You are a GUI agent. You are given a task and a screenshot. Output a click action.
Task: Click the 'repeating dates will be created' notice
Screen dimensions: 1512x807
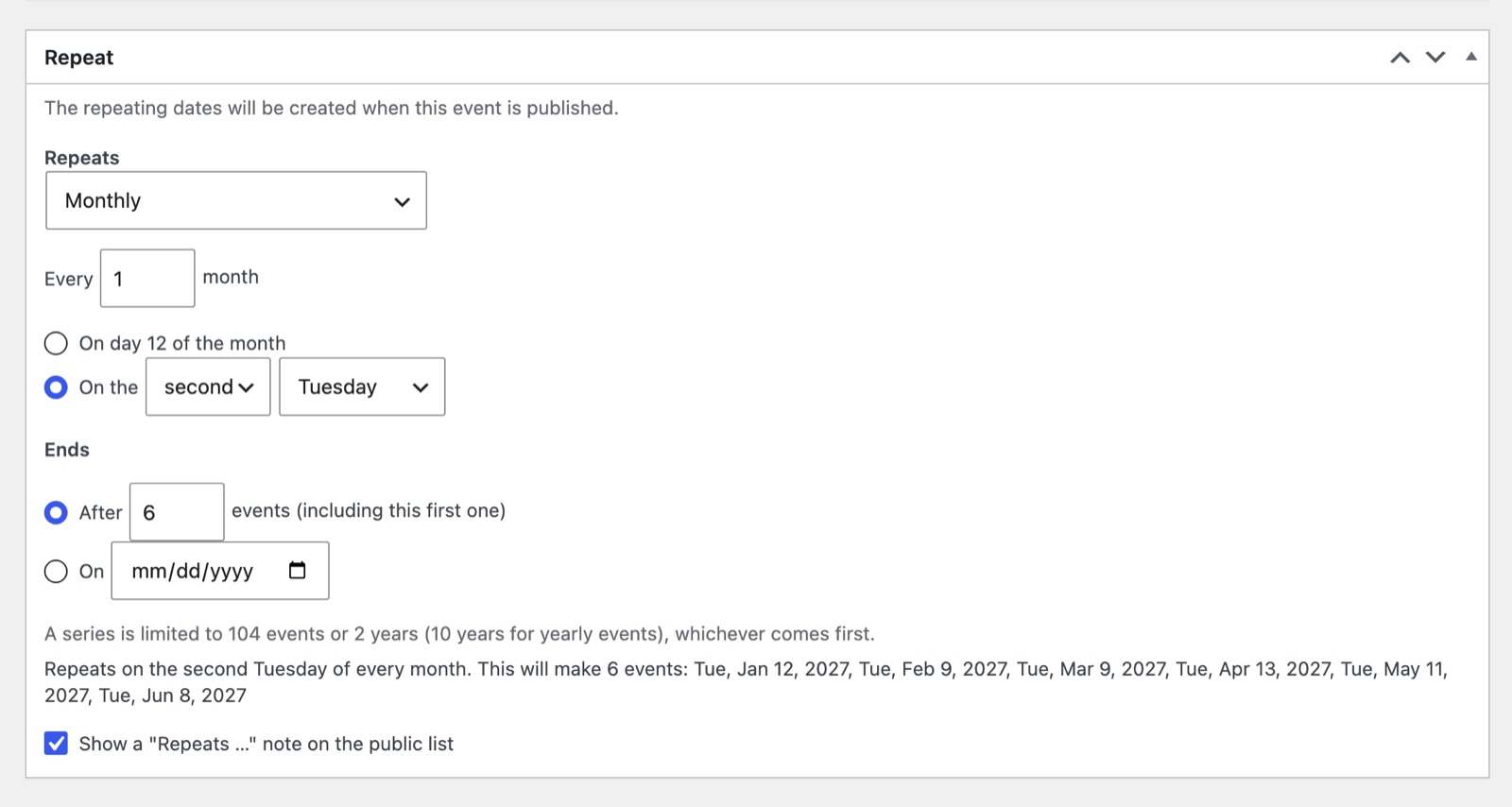tap(332, 108)
